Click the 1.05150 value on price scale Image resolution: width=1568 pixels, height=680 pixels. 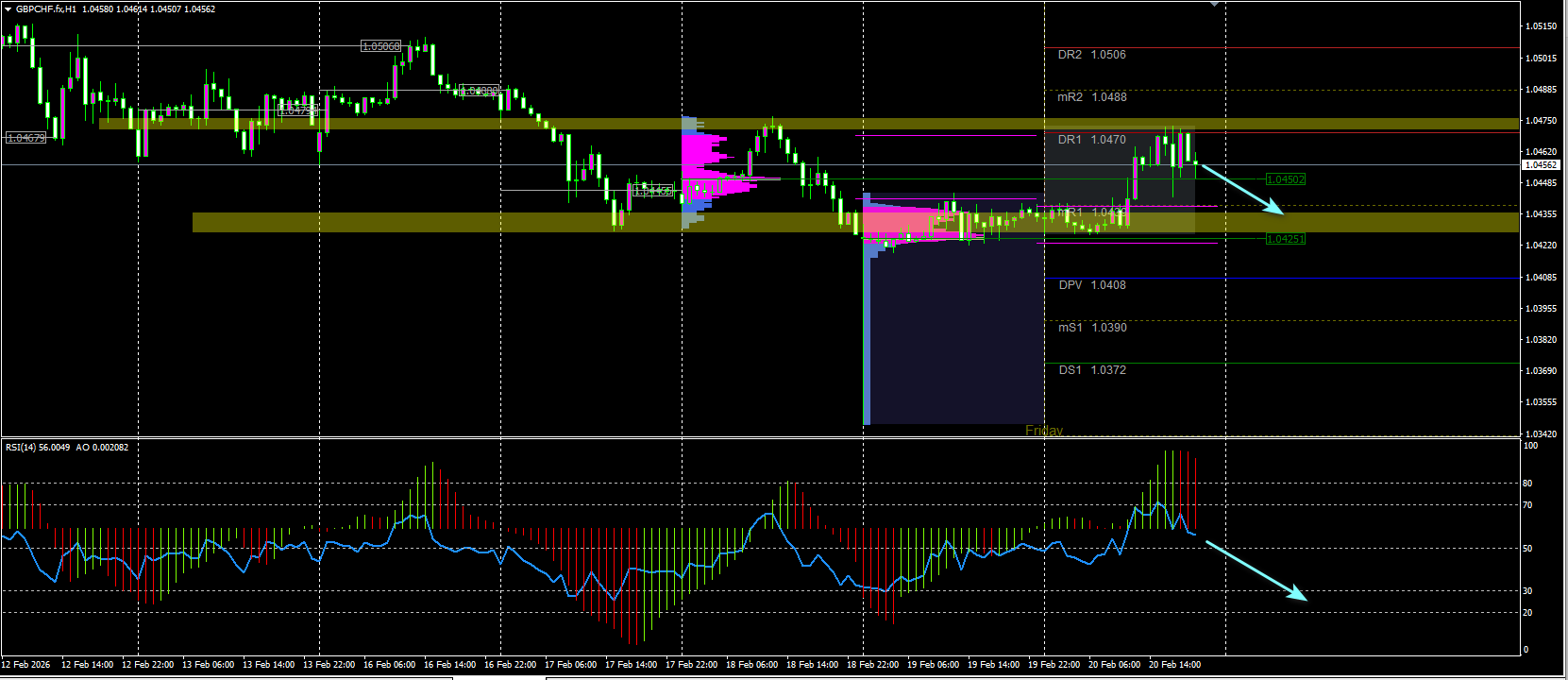[x=1542, y=26]
